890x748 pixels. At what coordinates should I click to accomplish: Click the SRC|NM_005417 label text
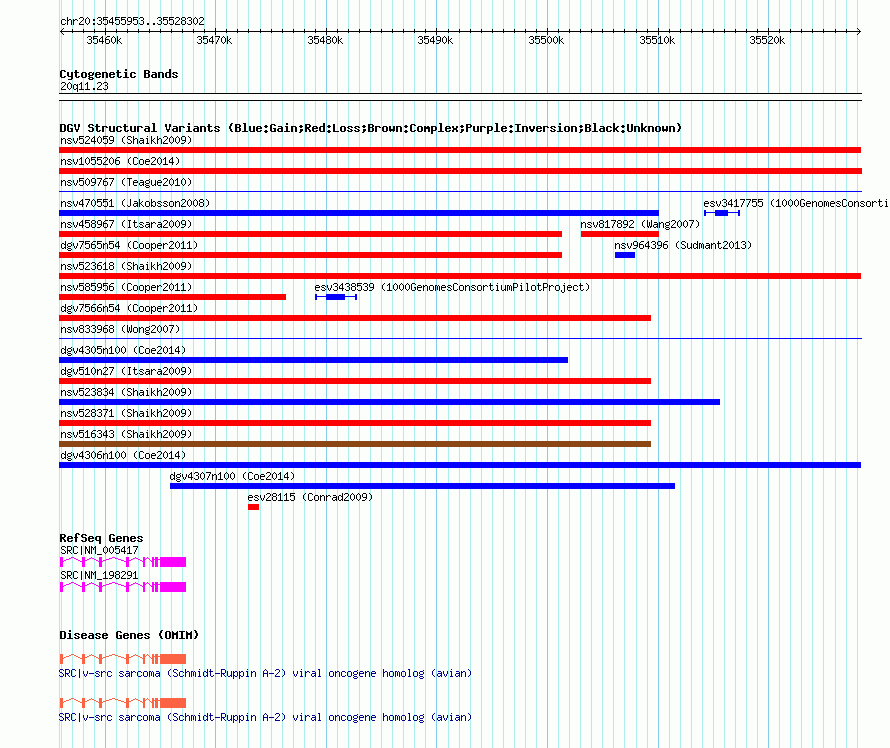click(99, 551)
